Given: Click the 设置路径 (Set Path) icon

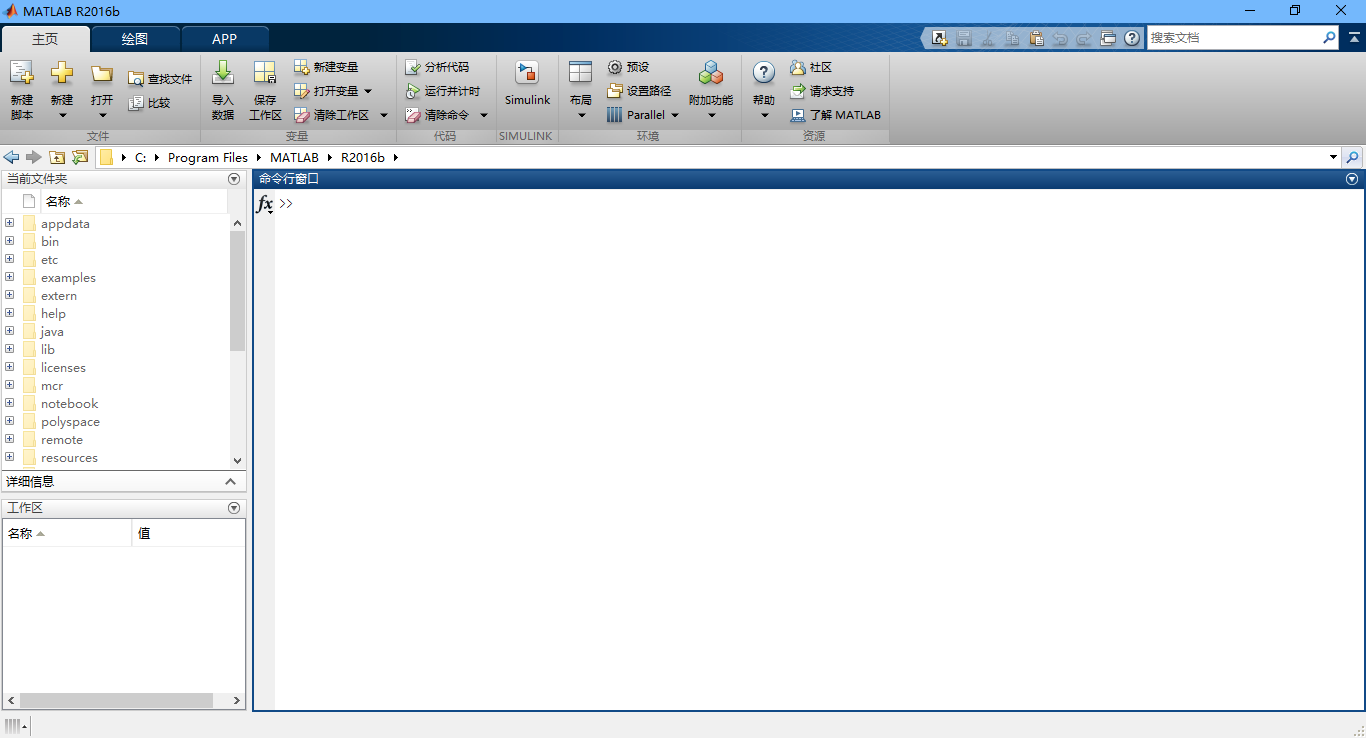Looking at the screenshot, I should (x=615, y=91).
